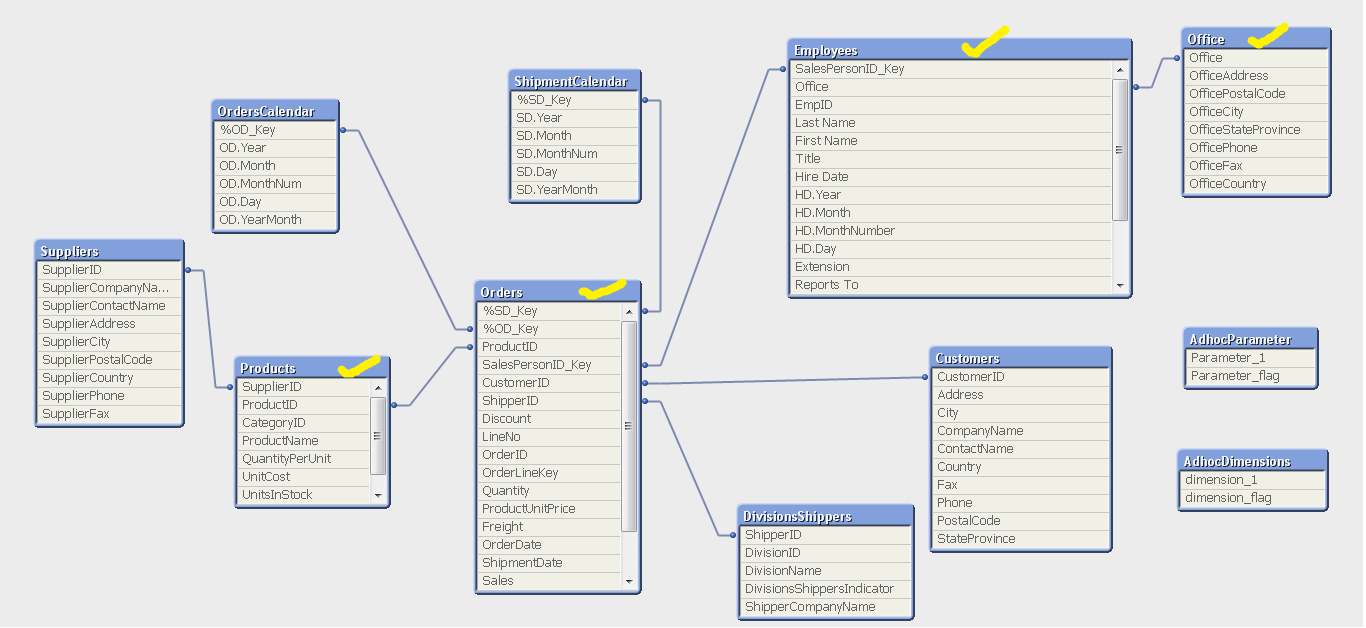
Task: Select the AdhocDimensions table header
Action: [1253, 460]
